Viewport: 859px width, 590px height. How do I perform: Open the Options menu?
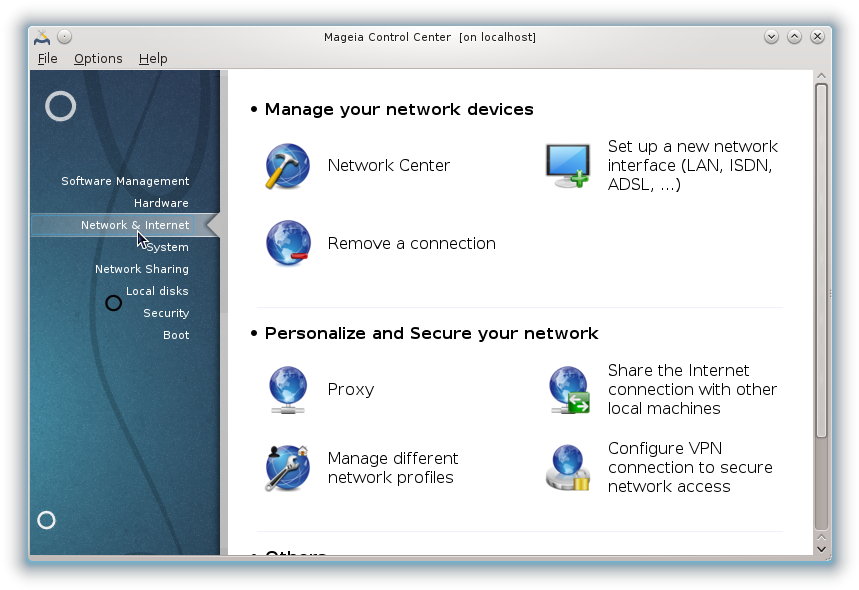pyautogui.click(x=97, y=58)
